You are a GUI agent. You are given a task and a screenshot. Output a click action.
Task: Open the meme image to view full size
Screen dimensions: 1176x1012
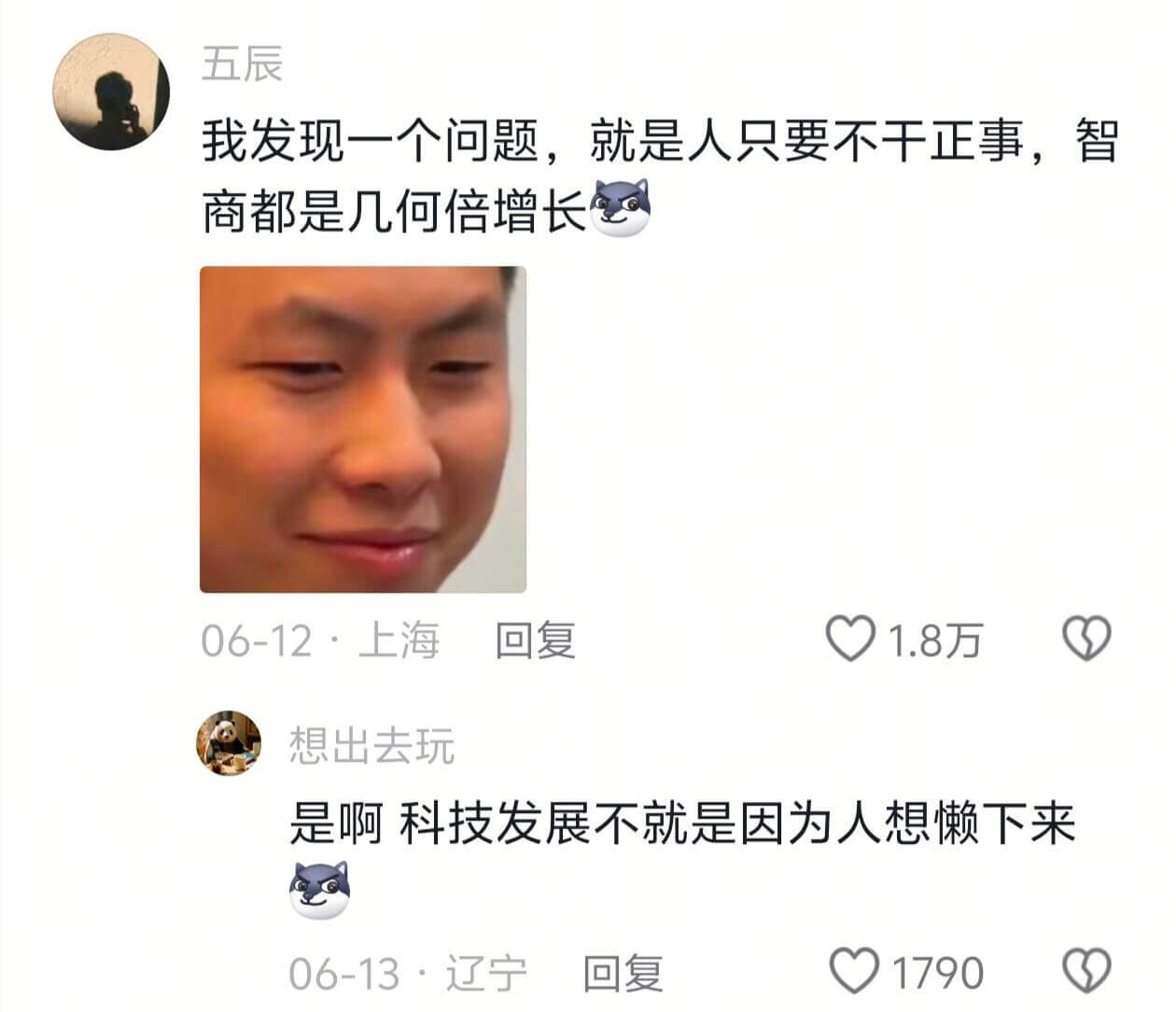(x=364, y=429)
